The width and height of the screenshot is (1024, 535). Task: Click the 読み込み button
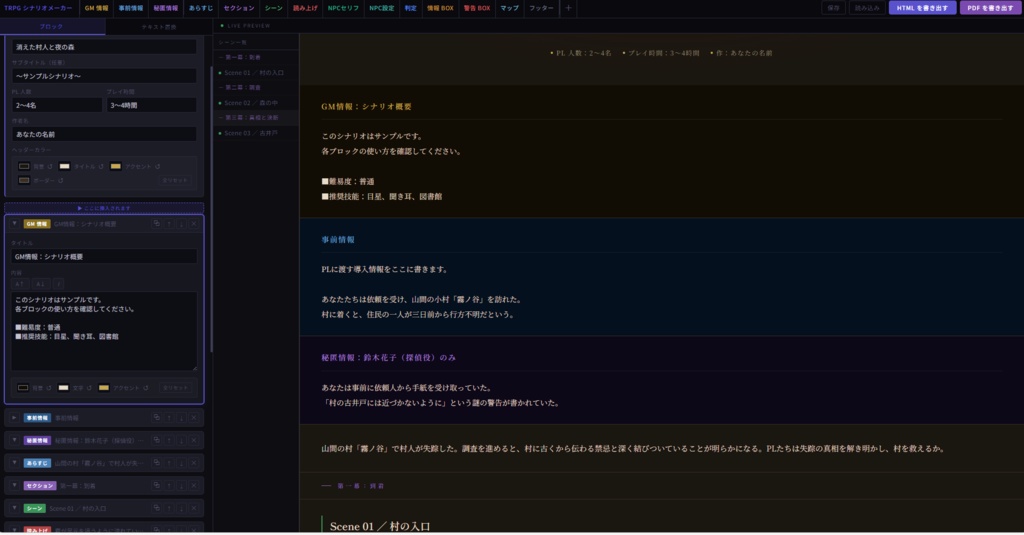pos(867,8)
